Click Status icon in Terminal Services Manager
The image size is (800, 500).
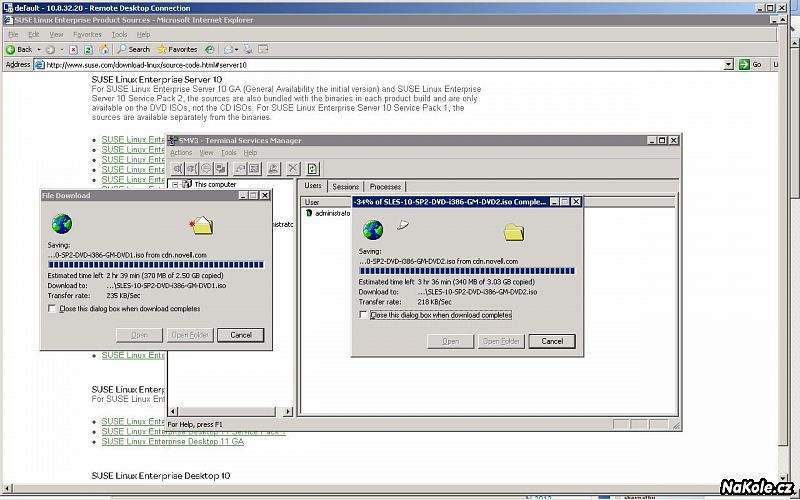(255, 168)
